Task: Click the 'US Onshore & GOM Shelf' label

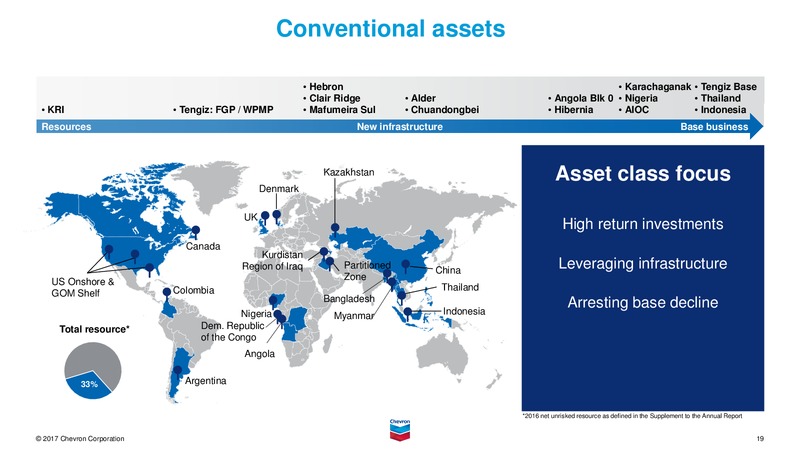Action: point(83,287)
